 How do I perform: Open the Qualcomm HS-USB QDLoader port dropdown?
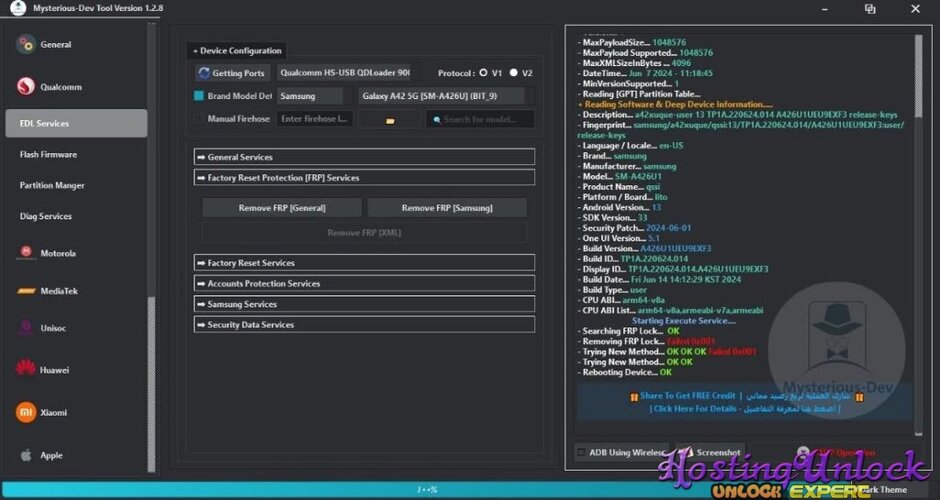[x=345, y=73]
